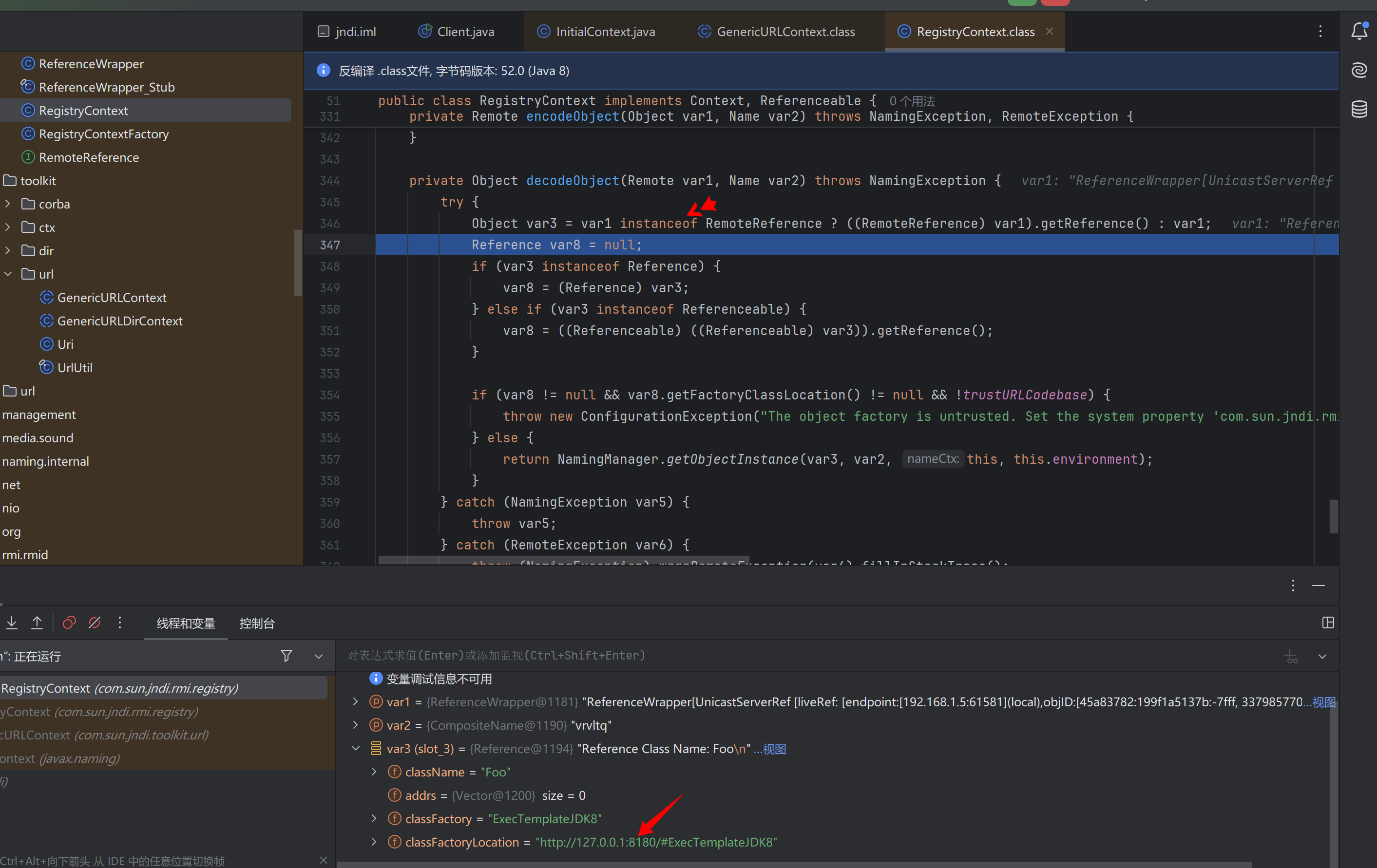The image size is (1377, 868).
Task: Expand the classFactoryLocation field
Action: [374, 842]
